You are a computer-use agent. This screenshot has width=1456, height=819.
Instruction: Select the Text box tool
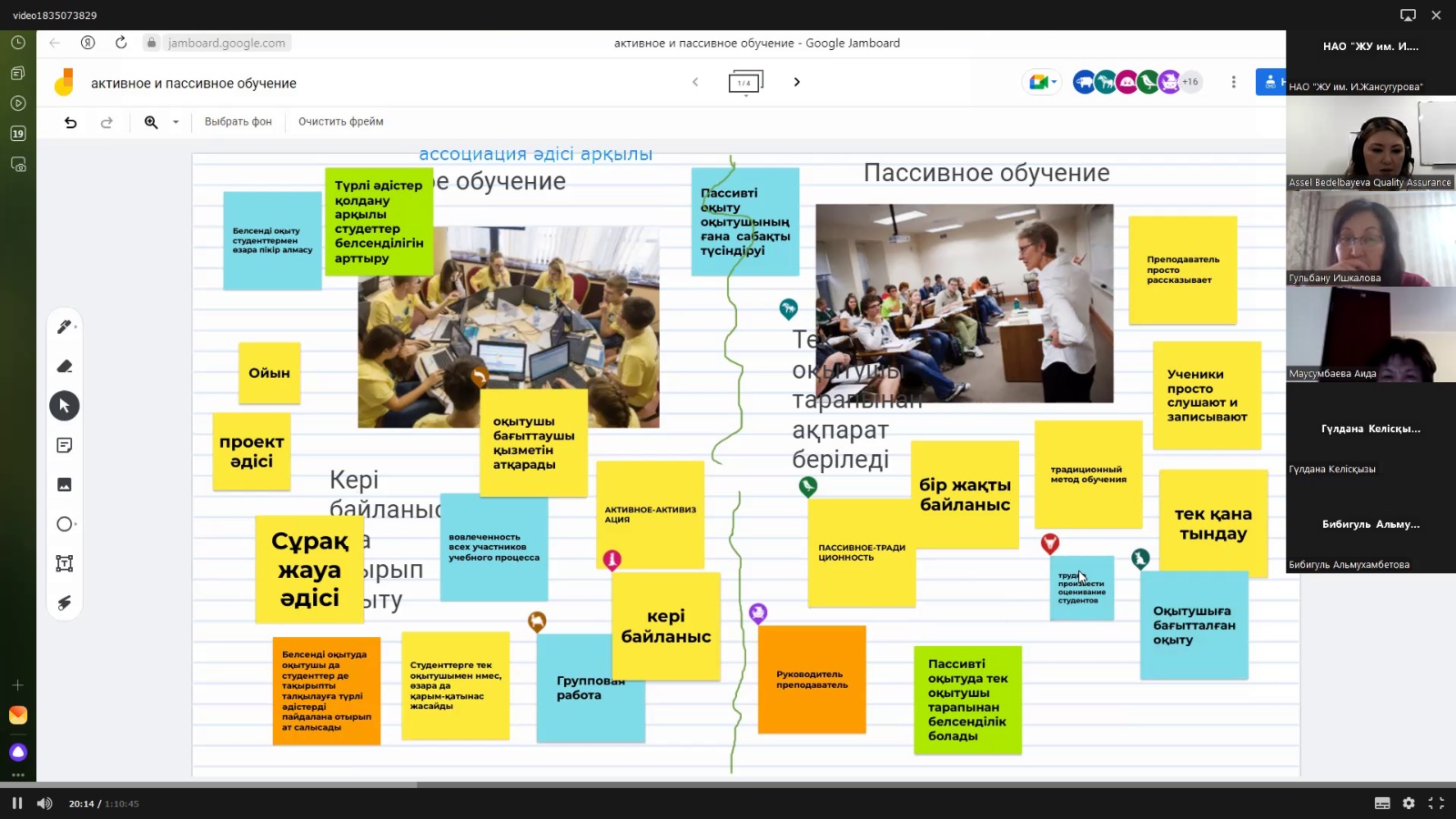[64, 563]
